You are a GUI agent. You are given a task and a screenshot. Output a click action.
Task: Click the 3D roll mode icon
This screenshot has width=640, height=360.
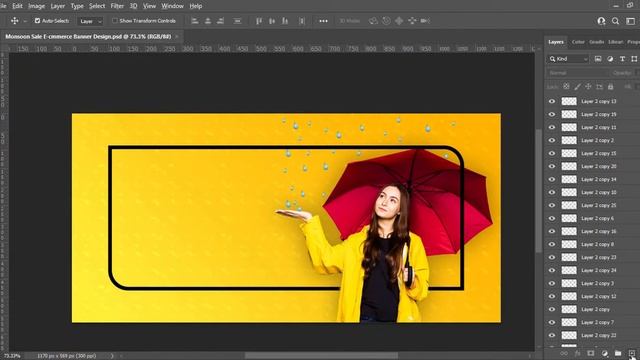pos(386,21)
